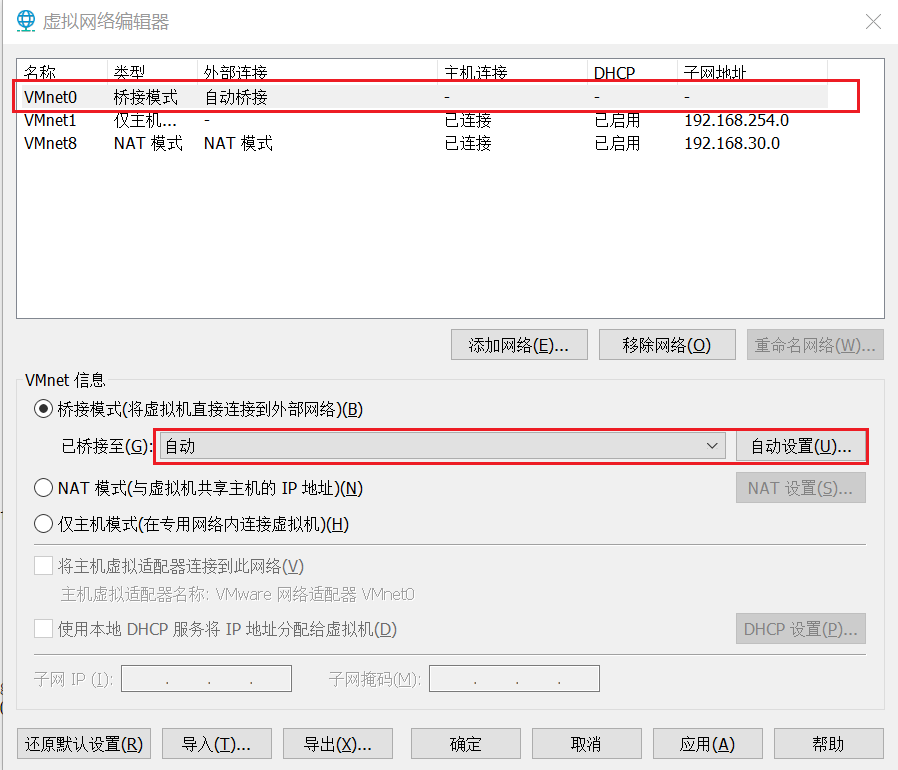Screen dimensions: 898x770
Task: Open the 已桥接至 dropdown set to 自动
Action: 443,446
